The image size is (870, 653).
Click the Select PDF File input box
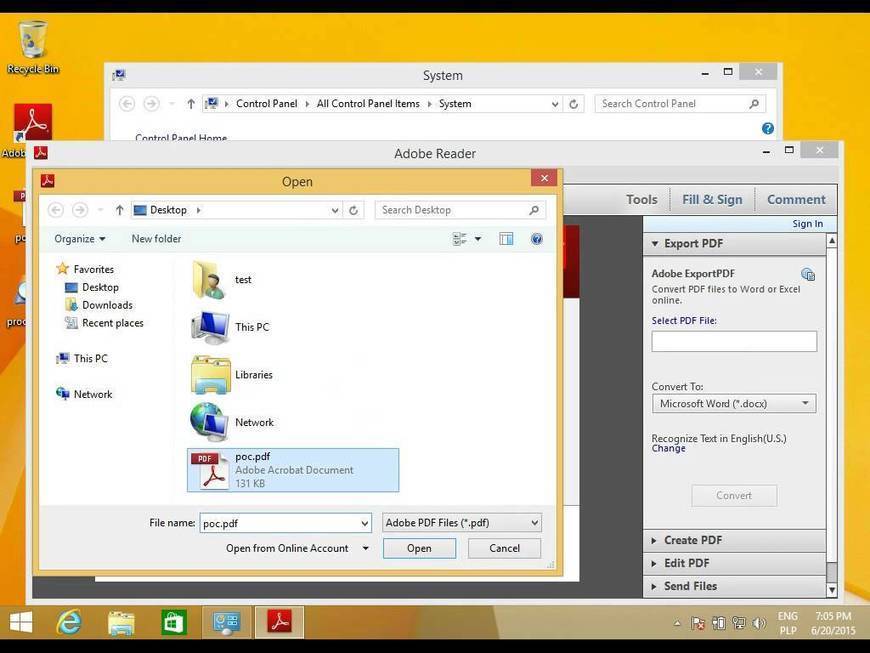point(734,341)
